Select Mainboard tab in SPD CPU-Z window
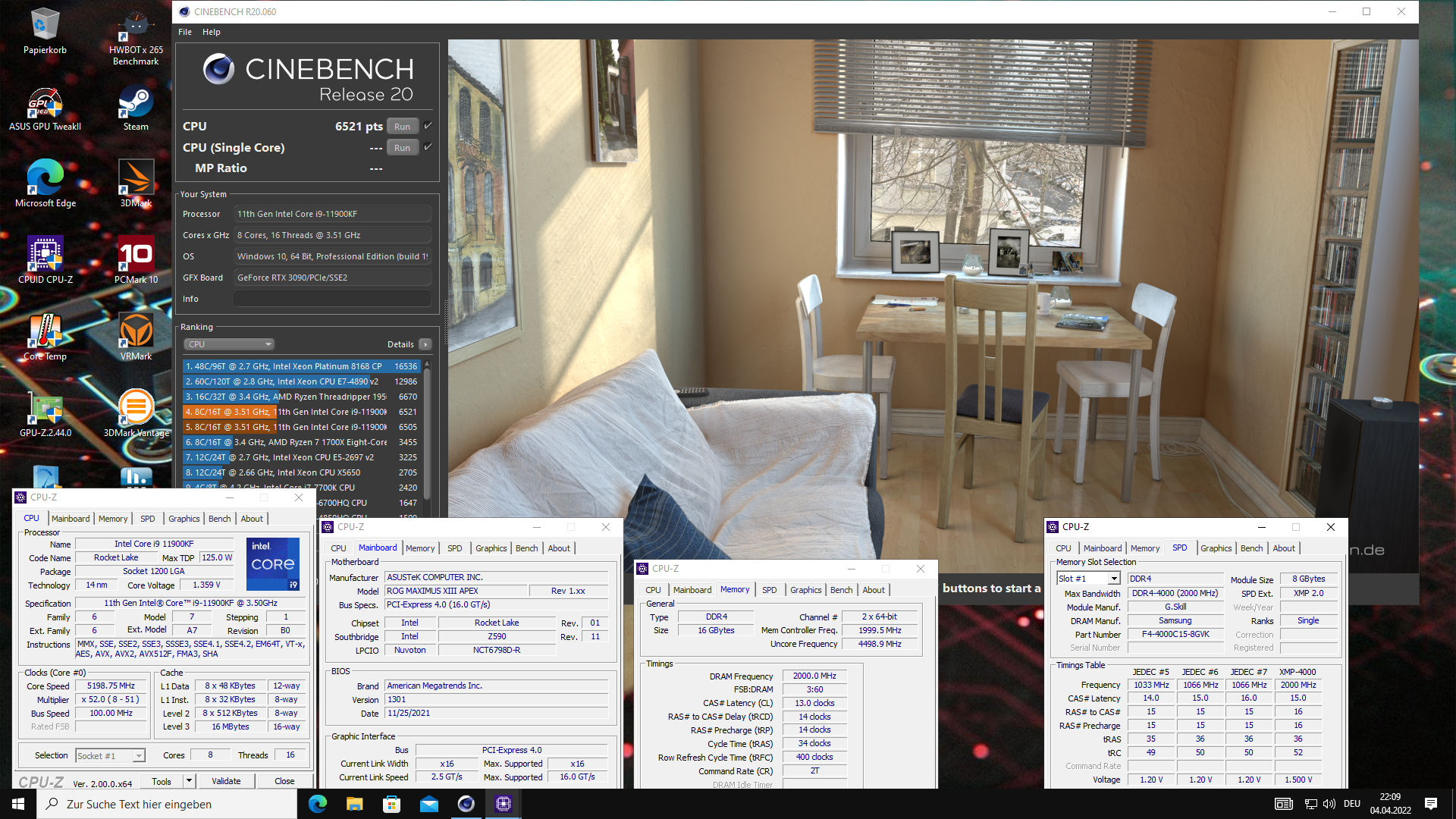 [1103, 548]
